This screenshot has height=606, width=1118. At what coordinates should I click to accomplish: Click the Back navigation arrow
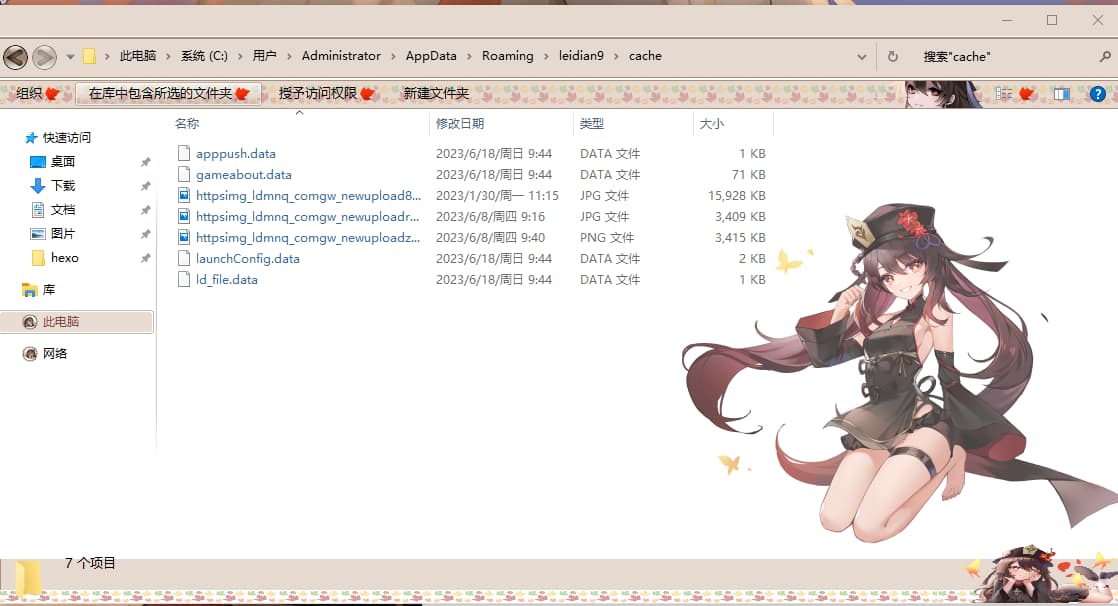click(16, 57)
